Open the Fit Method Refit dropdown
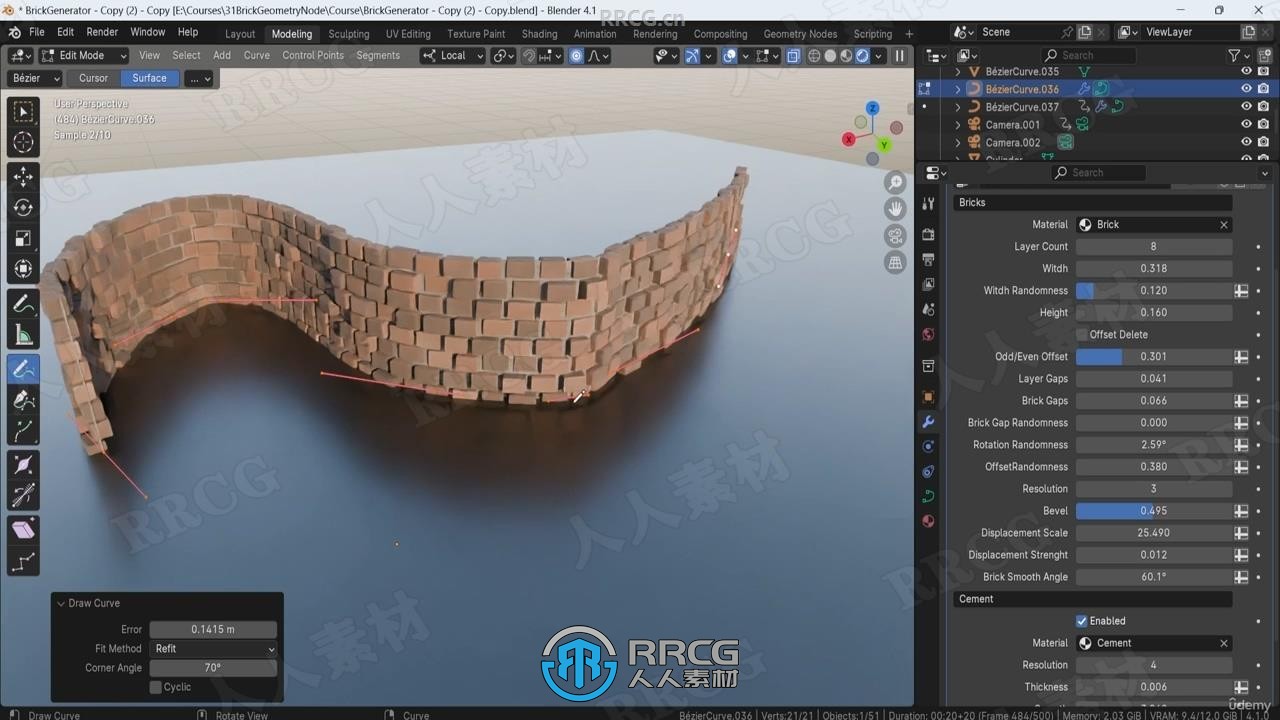1280x720 pixels. pos(213,649)
